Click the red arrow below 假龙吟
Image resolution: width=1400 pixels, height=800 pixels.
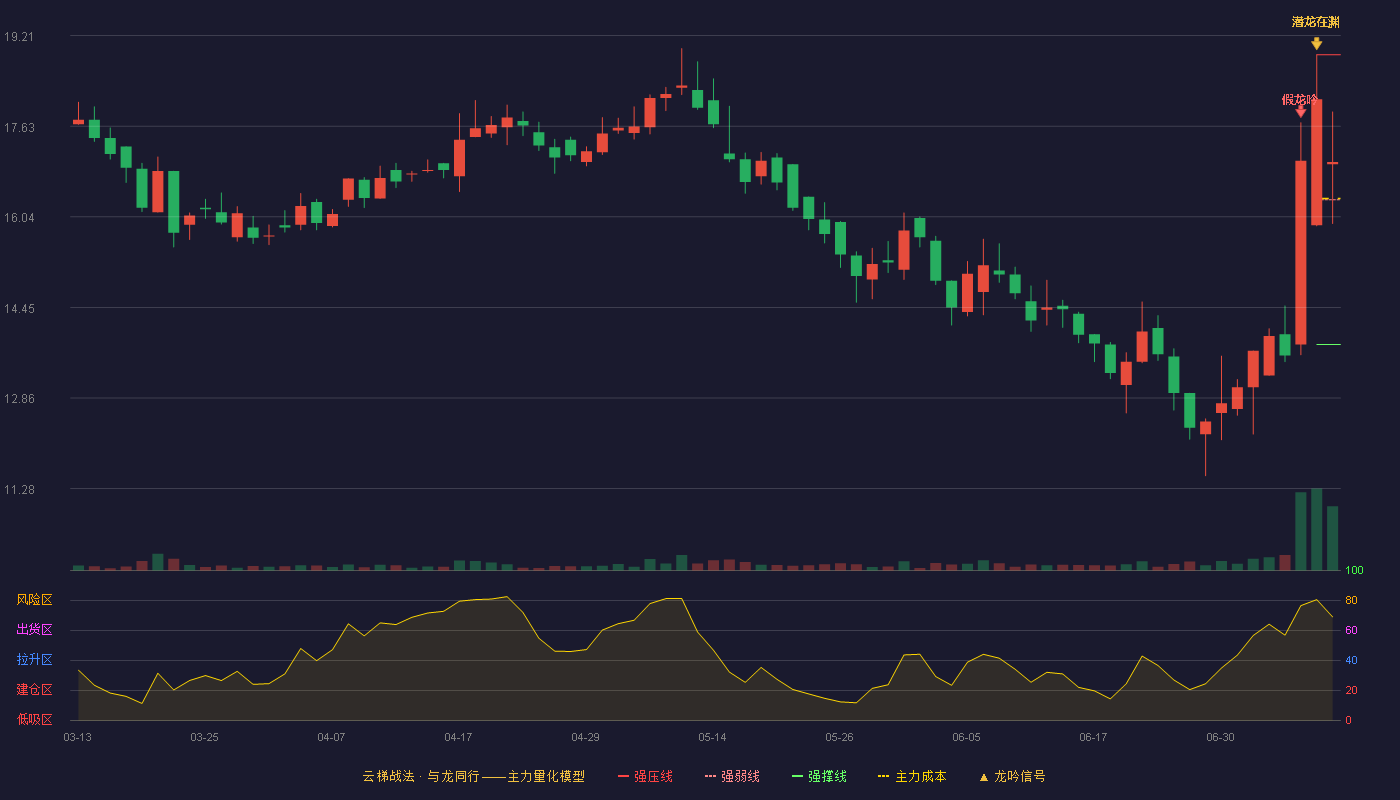point(1300,112)
